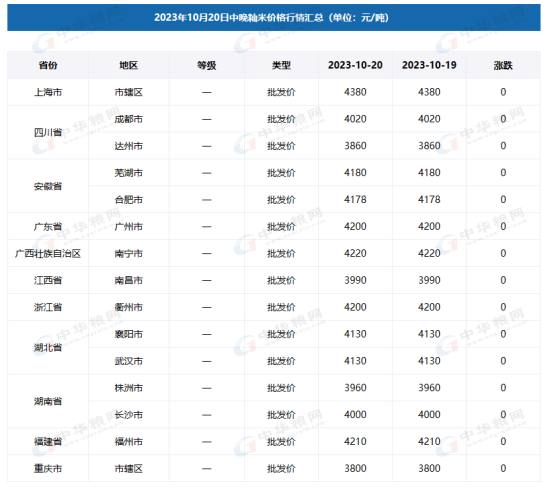Click the 南昌市 region cell
Viewport: 554px width, 488px height.
(x=129, y=280)
